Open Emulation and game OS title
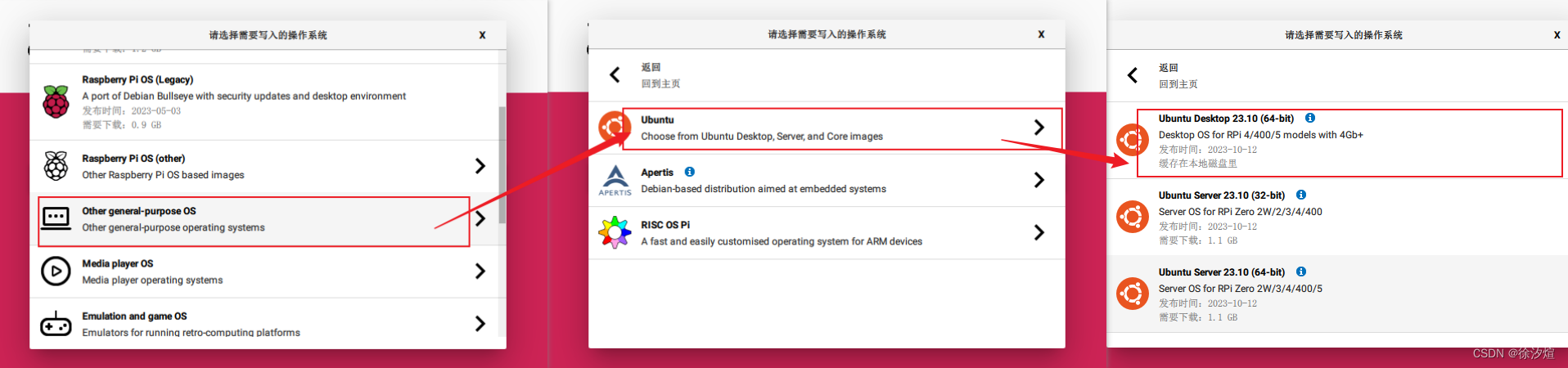 tap(134, 316)
